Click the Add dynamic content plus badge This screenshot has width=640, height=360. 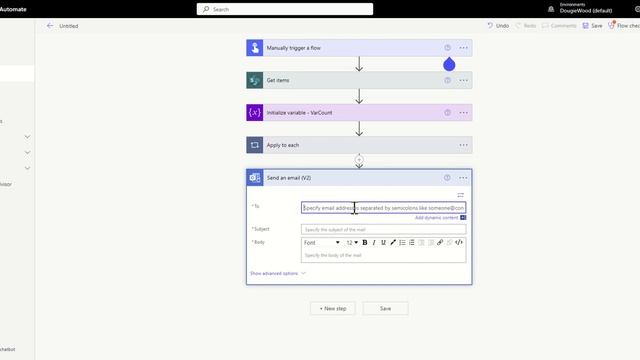point(463,218)
